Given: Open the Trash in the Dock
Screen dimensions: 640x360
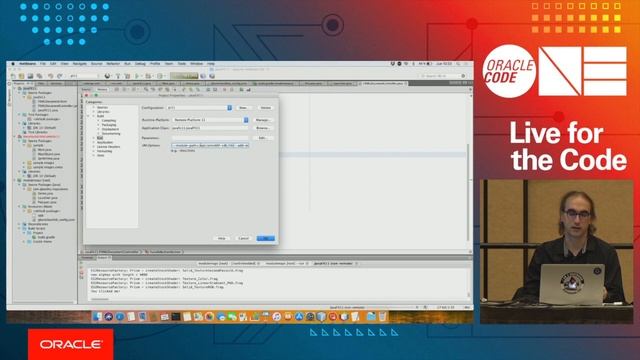Looking at the screenshot, I should click(x=382, y=316).
